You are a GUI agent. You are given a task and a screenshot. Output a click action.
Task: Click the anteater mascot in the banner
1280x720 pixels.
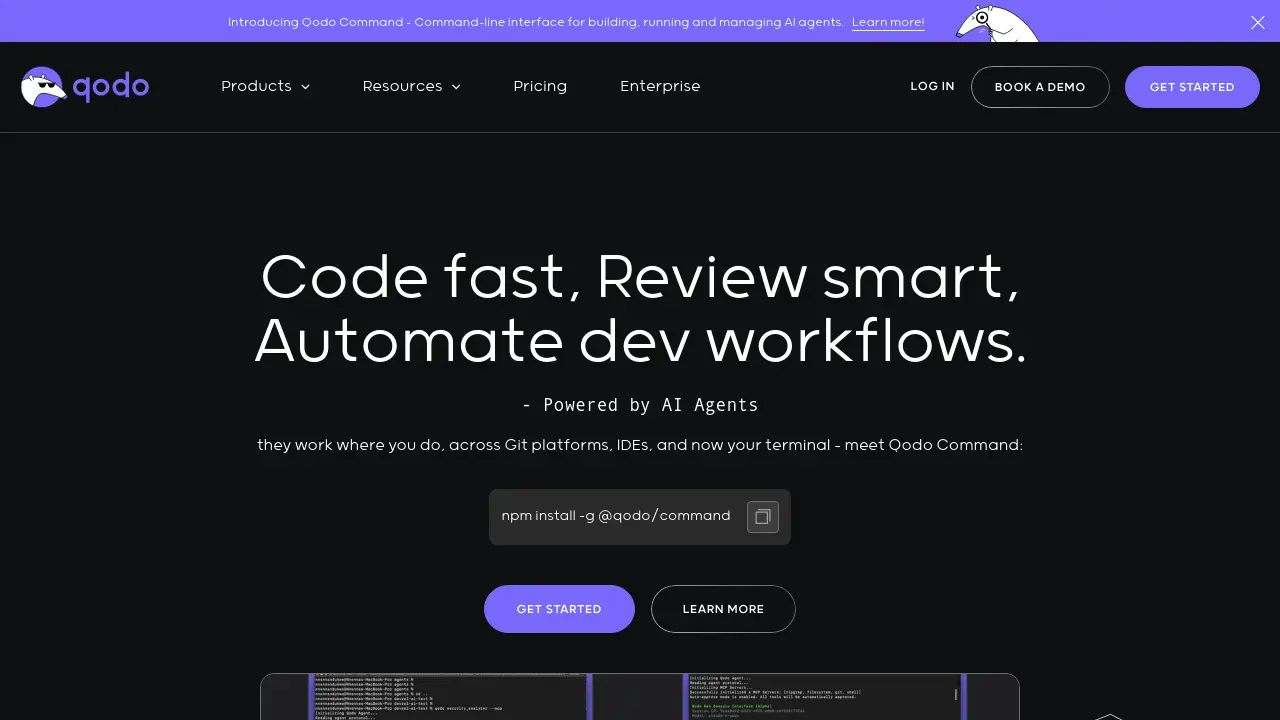pyautogui.click(x=997, y=22)
